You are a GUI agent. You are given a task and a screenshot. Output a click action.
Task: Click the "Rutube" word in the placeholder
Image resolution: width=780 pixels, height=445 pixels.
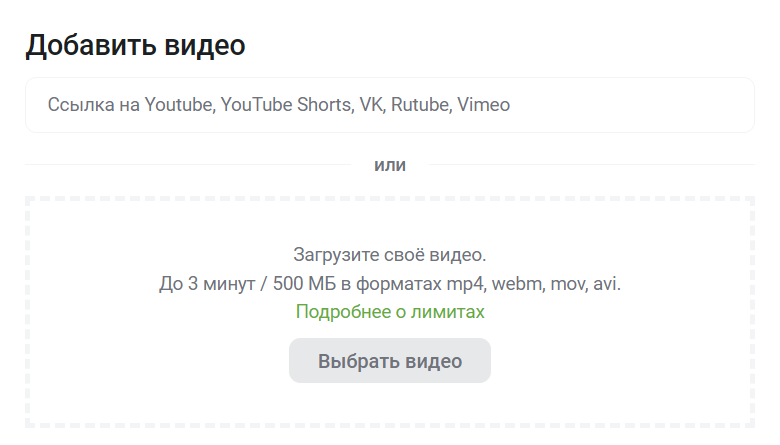pyautogui.click(x=421, y=105)
